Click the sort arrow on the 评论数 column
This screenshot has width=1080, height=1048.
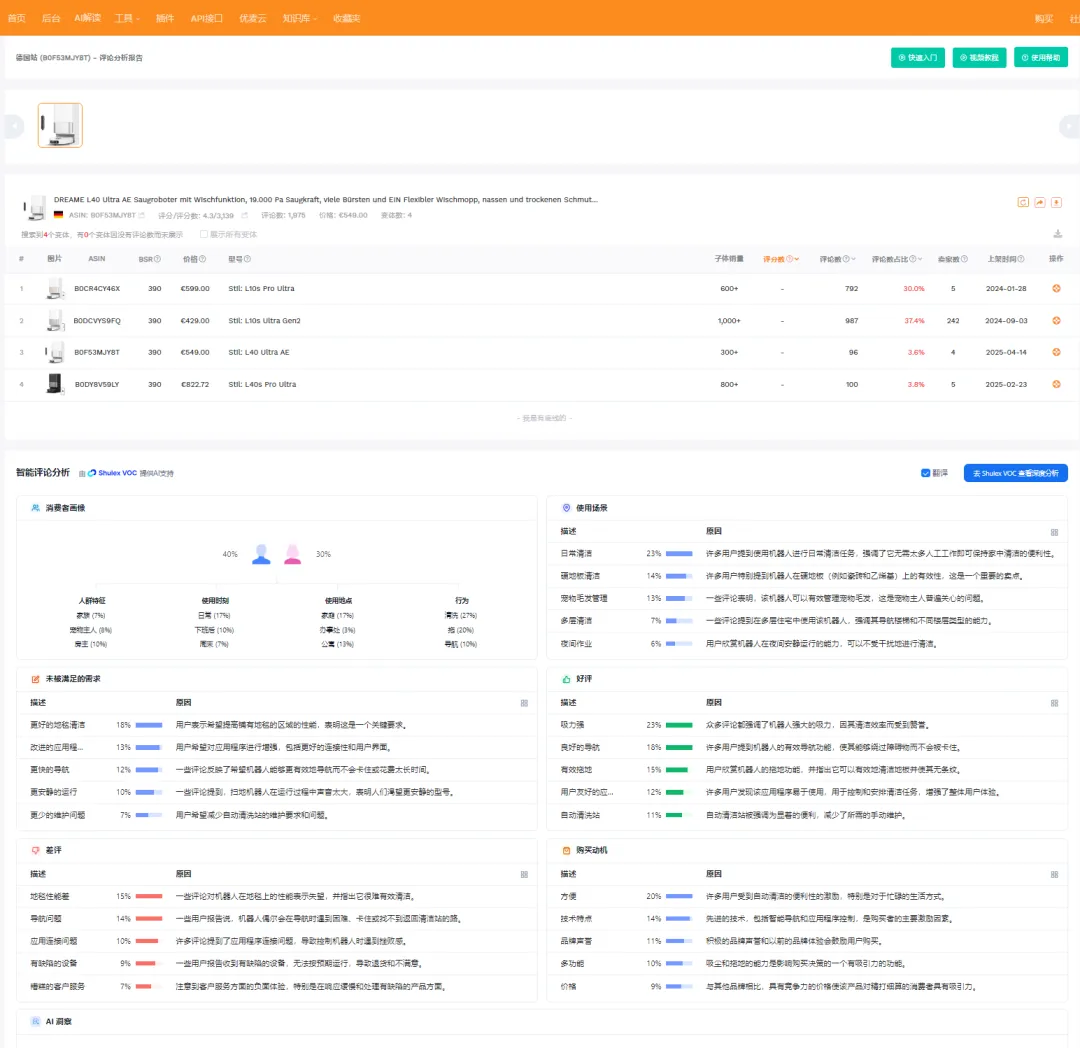[853, 259]
